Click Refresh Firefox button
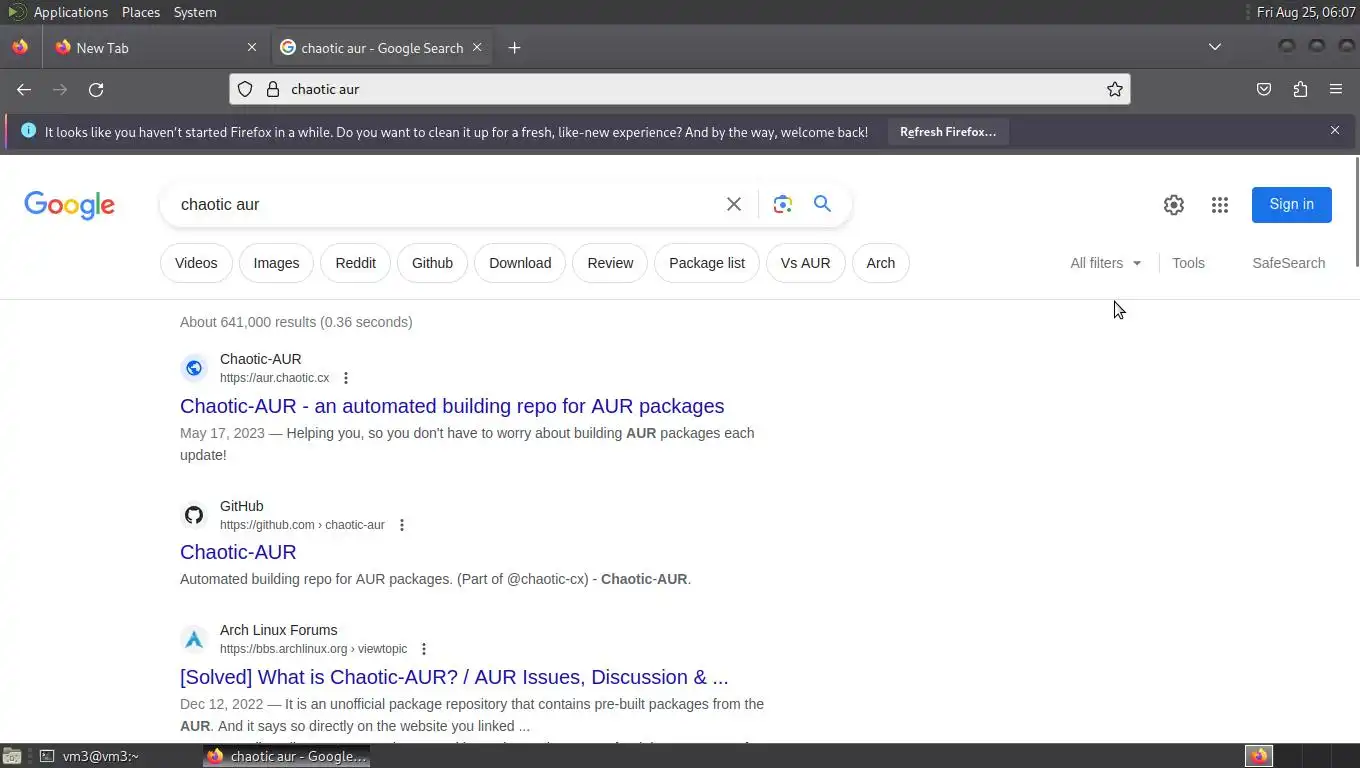1360x768 pixels. pos(948,132)
